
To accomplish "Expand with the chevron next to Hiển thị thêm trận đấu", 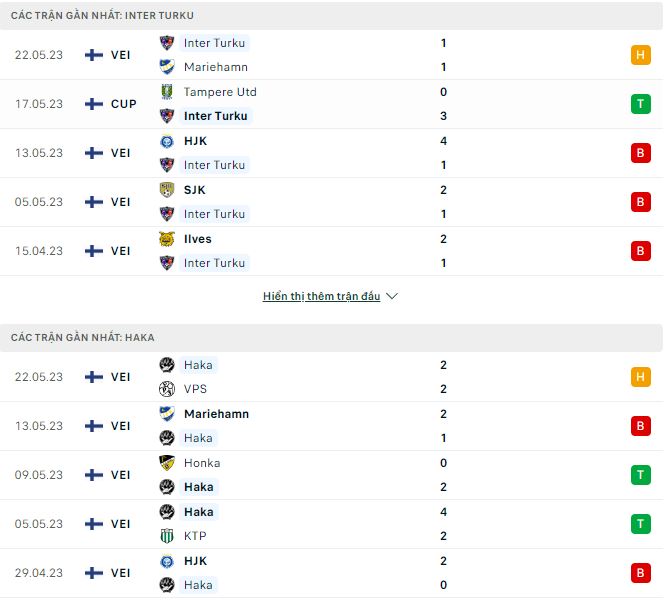I will tap(392, 297).
